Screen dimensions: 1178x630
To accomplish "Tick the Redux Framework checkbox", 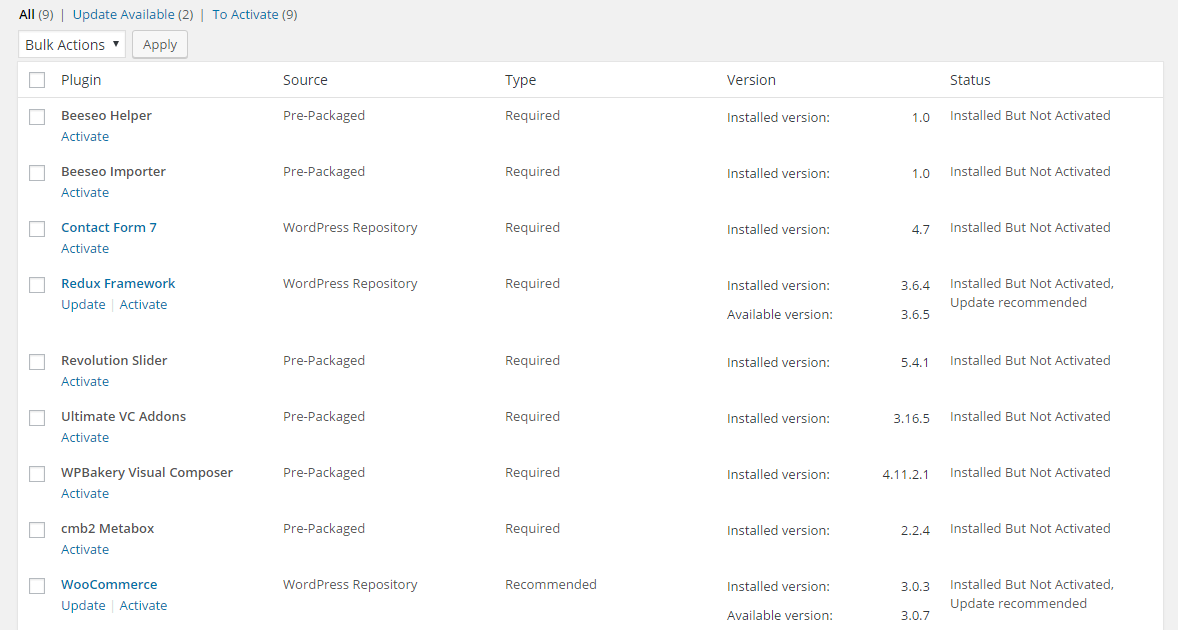I will [37, 285].
